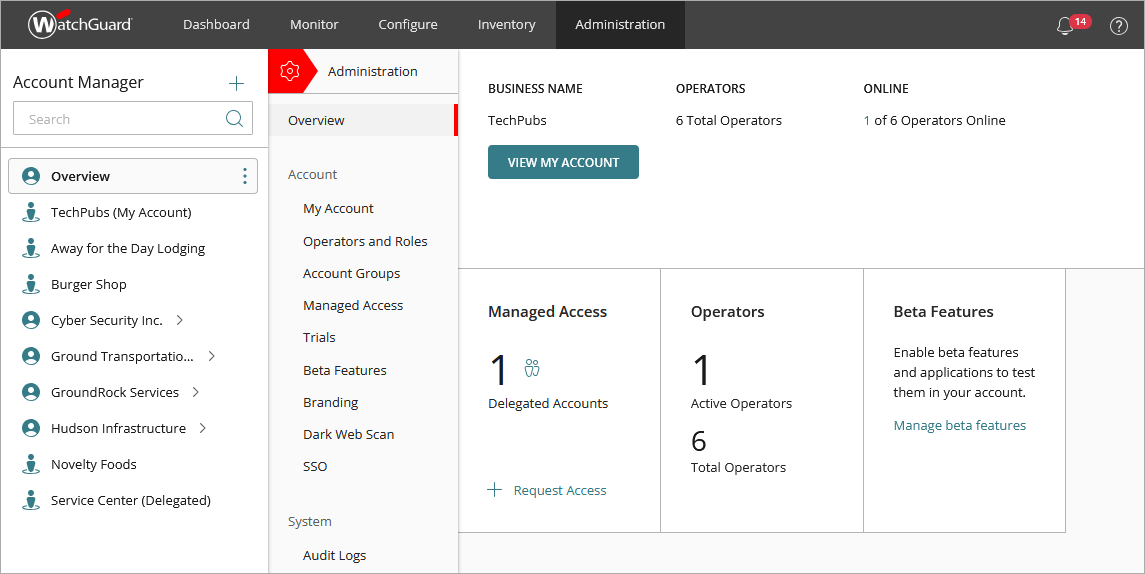Click the Manage beta features link
1145x574 pixels.
pos(960,426)
